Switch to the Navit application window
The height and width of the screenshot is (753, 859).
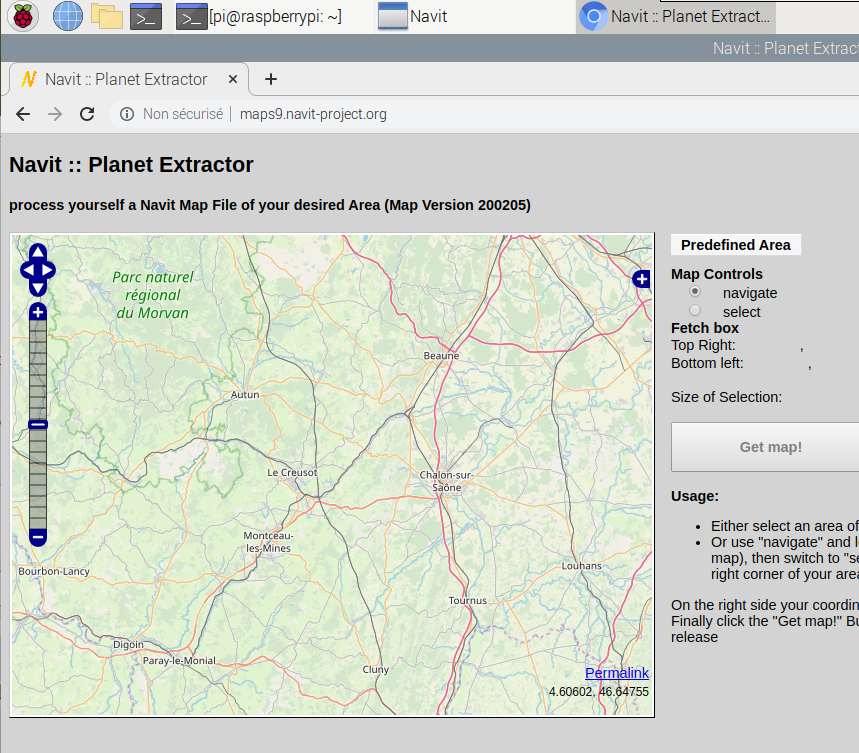413,16
